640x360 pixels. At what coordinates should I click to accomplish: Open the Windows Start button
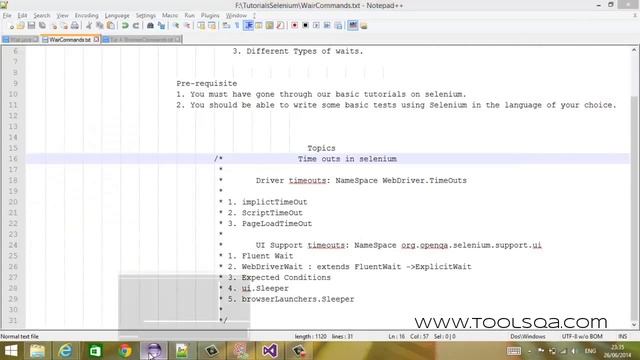pos(11,351)
